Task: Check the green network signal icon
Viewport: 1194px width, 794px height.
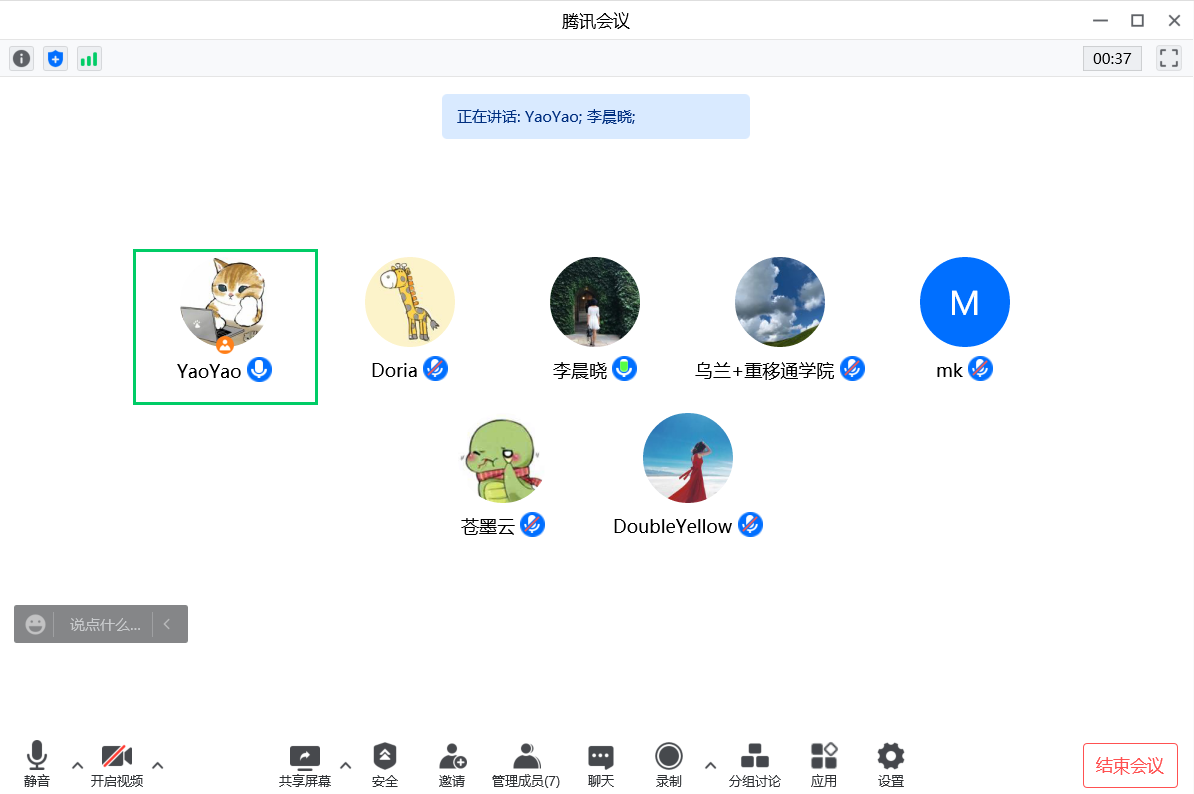Action: click(x=89, y=59)
